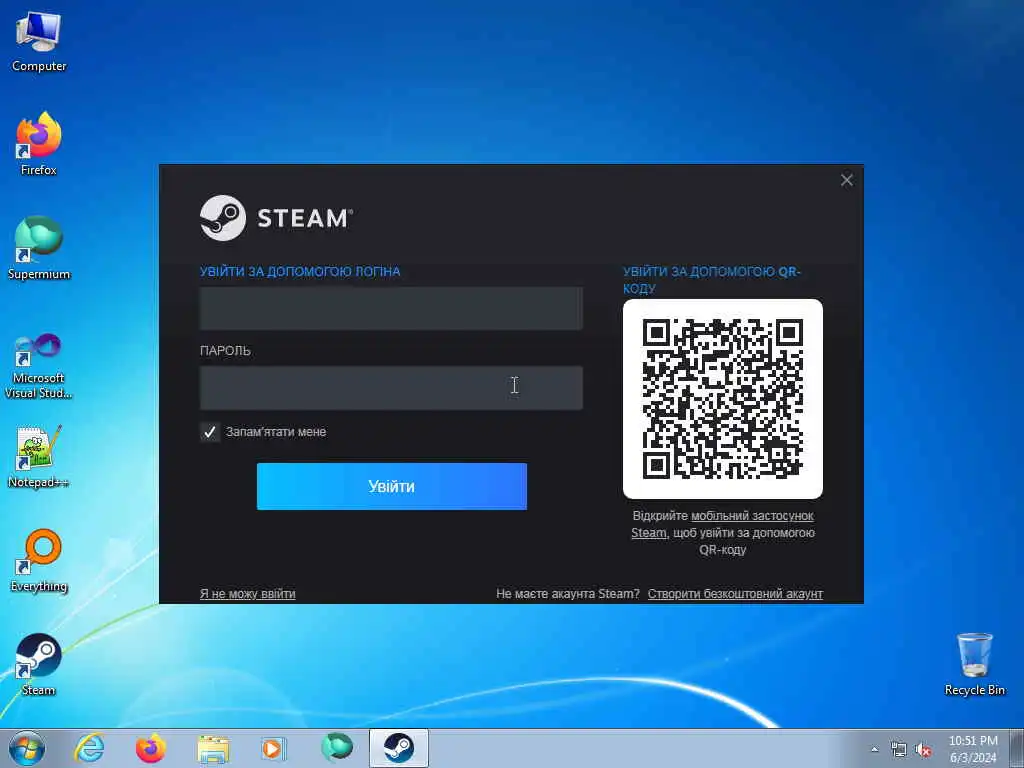Focus the ПАРОЛЬ password field
The image size is (1024, 768).
pyautogui.click(x=391, y=388)
